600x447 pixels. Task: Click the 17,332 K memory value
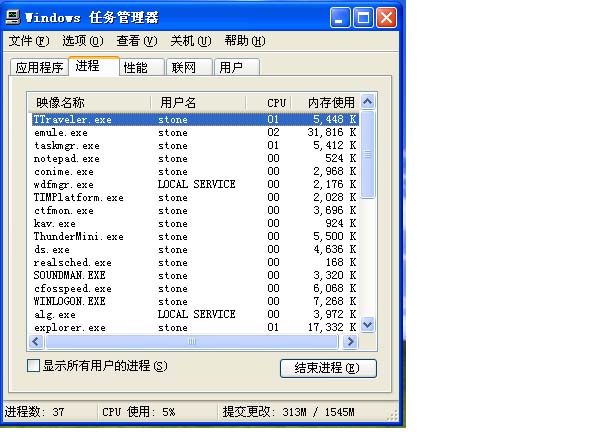332,328
